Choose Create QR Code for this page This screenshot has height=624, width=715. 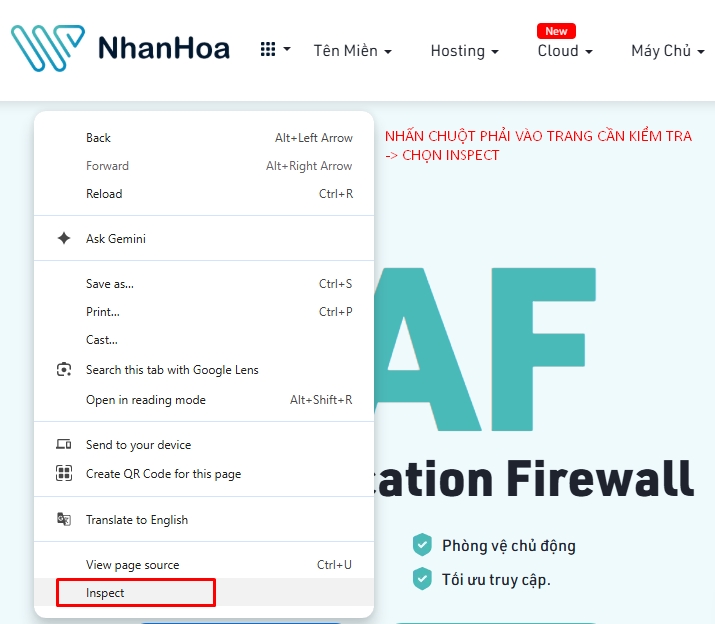204,474
